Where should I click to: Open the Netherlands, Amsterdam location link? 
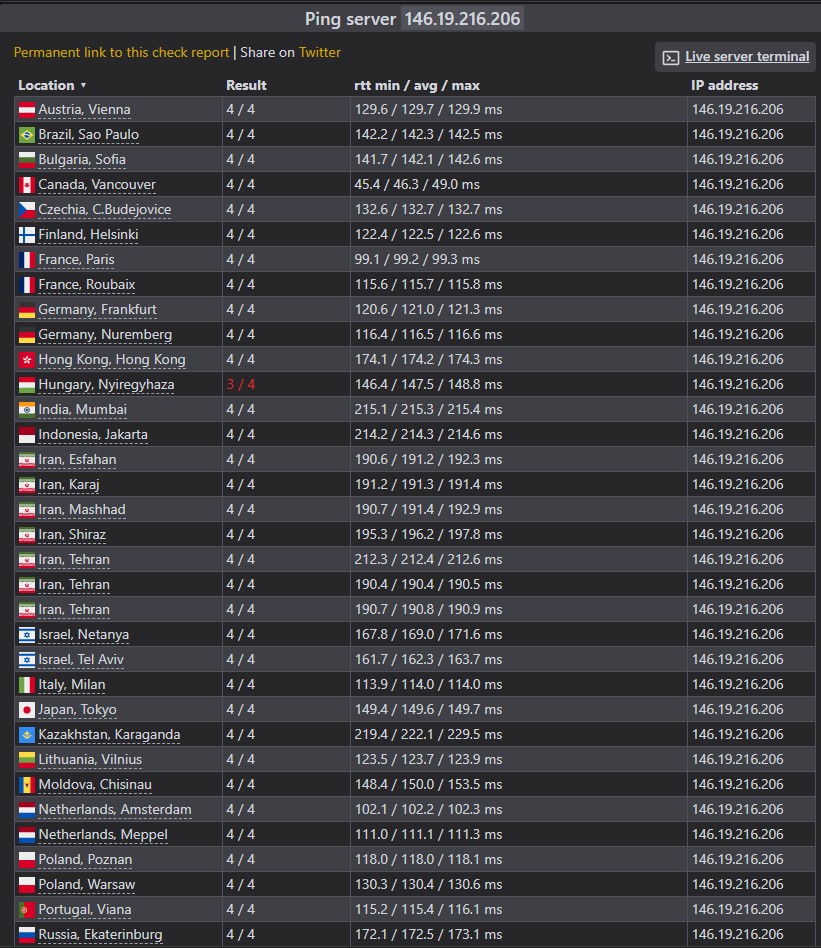tap(115, 810)
